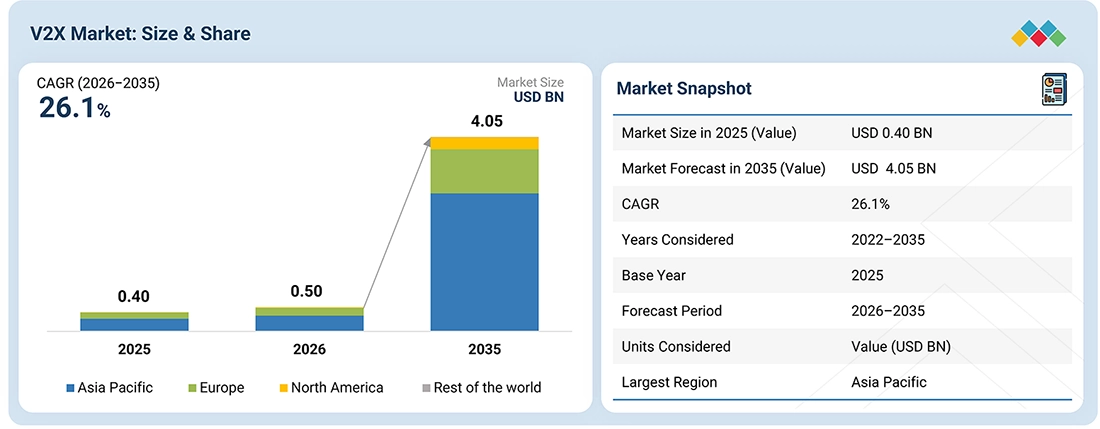Image resolution: width=1100 pixels, height=429 pixels.
Task: Click the 2035 axis label
Action: coord(485,349)
